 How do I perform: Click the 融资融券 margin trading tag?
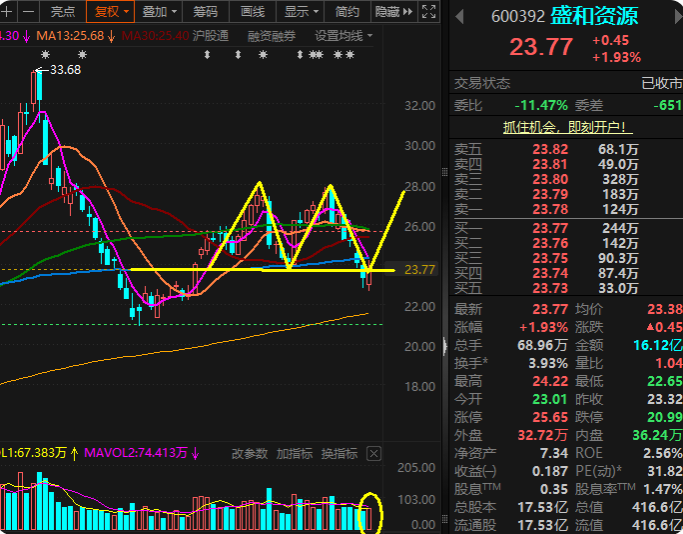pos(271,36)
